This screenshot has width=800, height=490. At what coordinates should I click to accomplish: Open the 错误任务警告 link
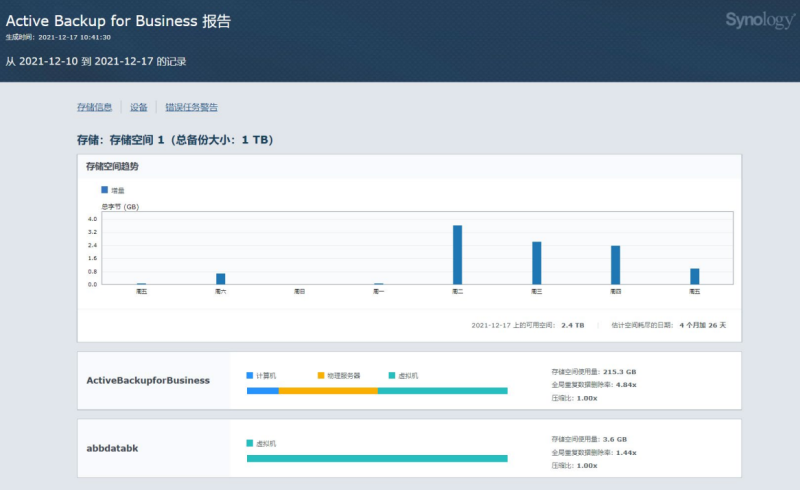pos(191,107)
